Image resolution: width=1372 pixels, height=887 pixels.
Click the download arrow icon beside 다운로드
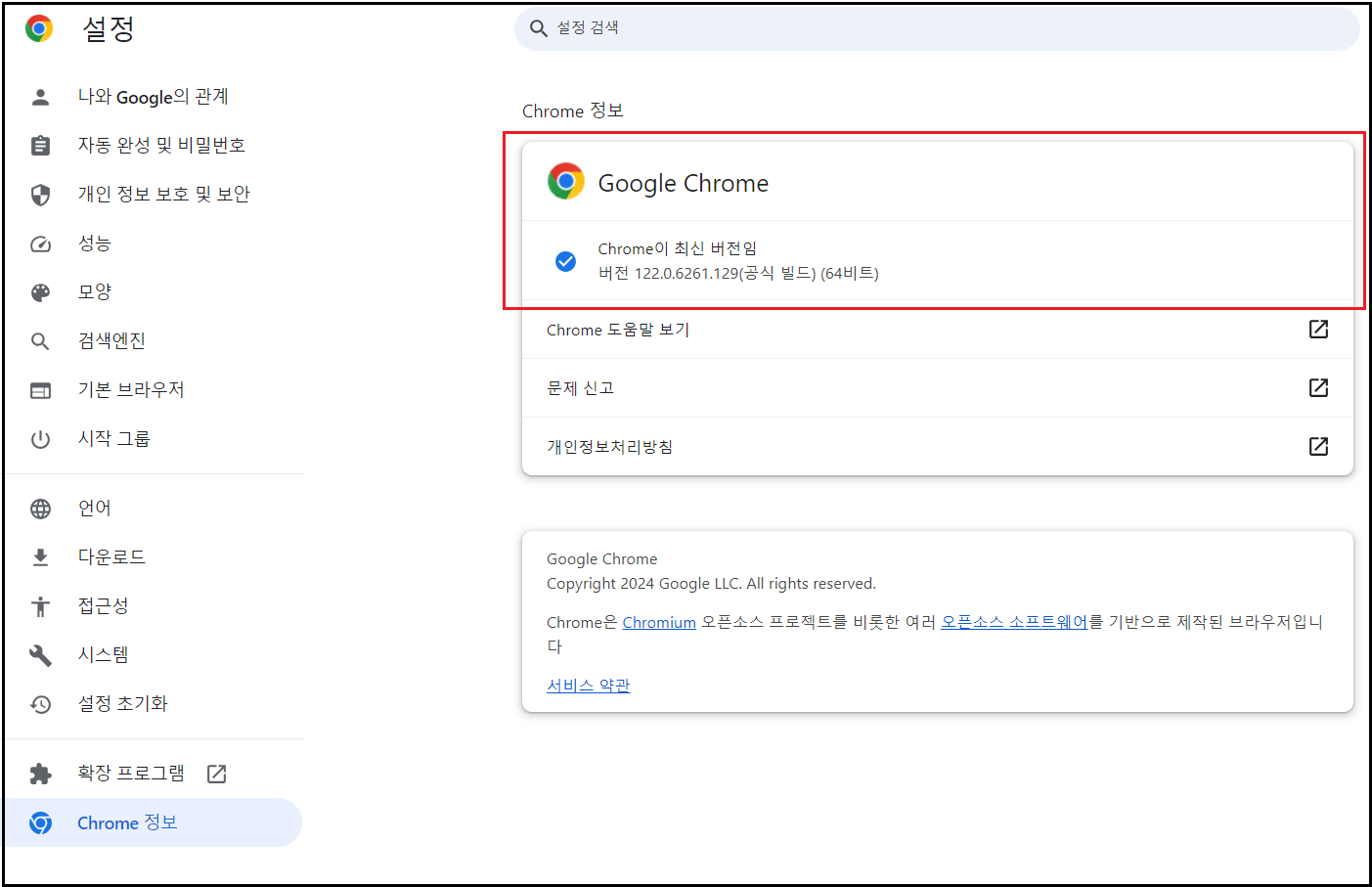[x=40, y=556]
